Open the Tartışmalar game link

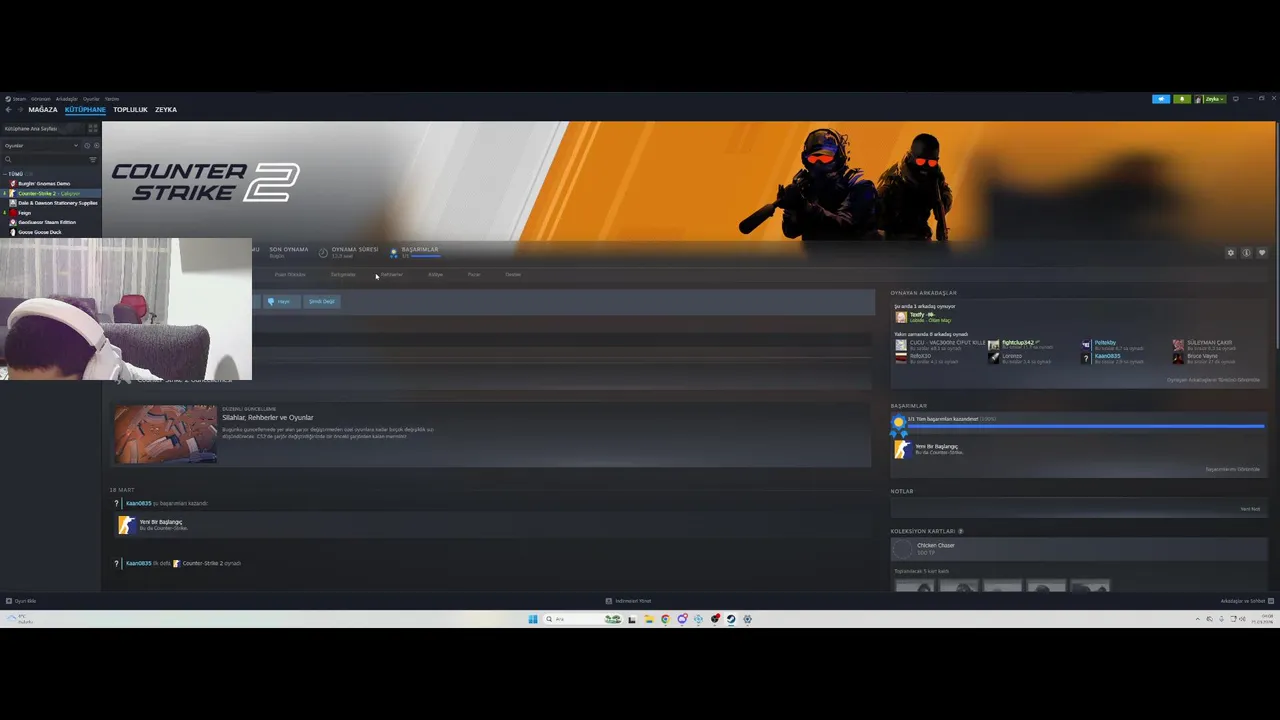click(343, 274)
